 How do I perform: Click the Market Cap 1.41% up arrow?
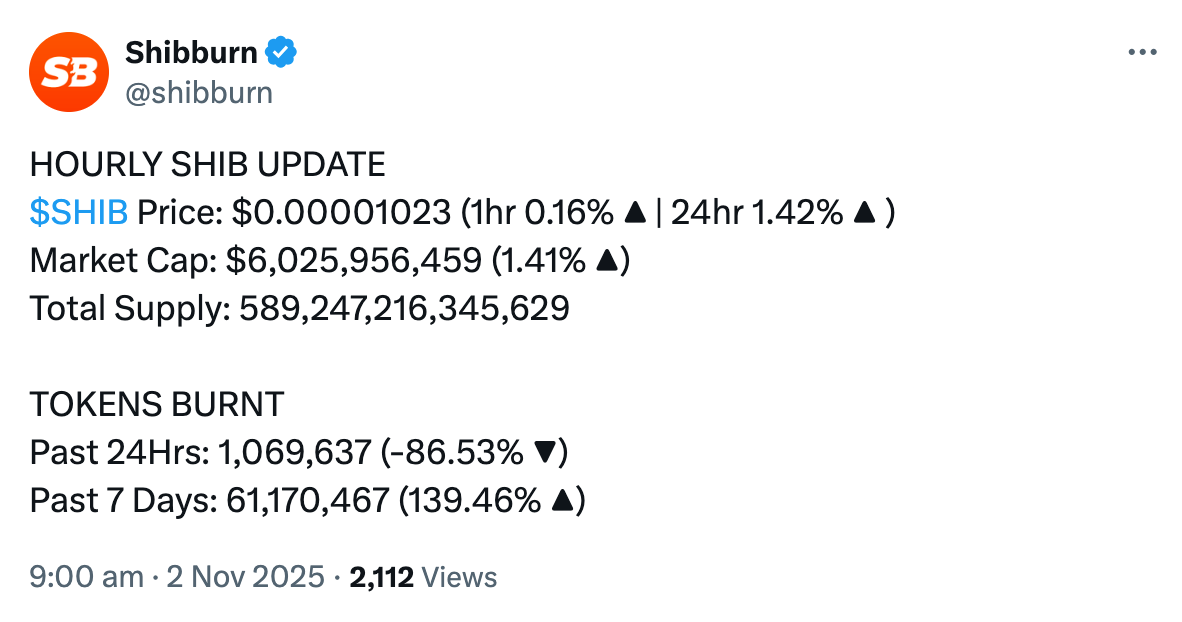(605, 260)
